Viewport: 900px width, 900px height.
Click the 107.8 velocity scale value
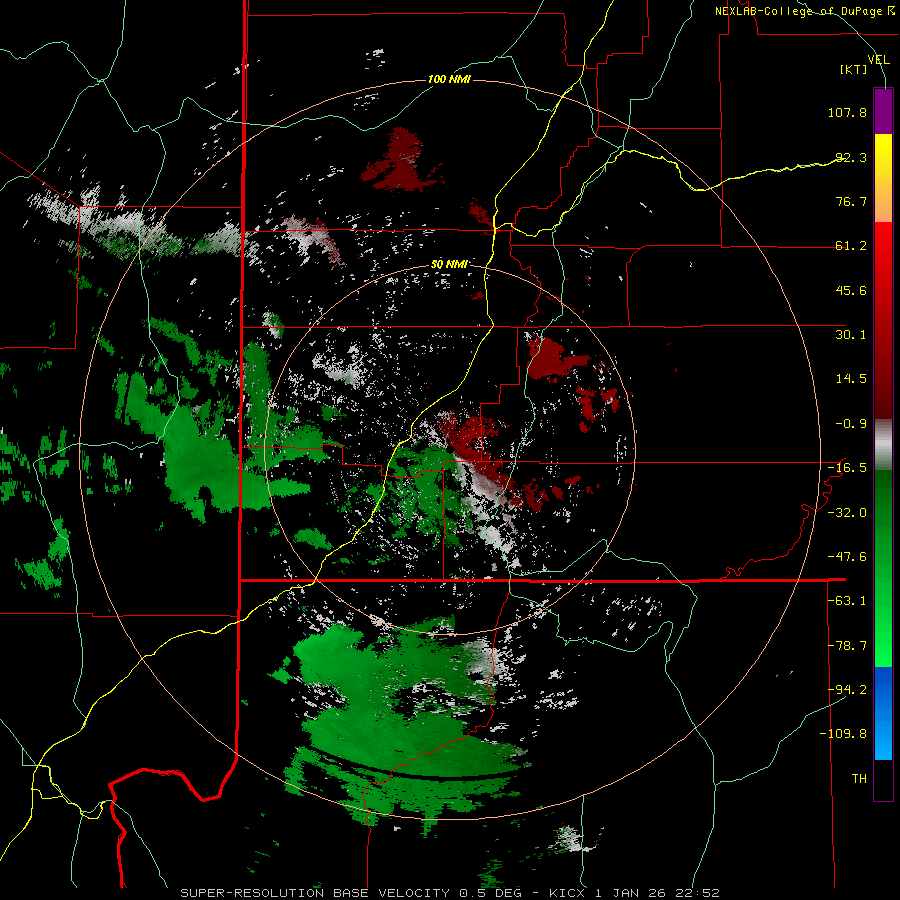[x=847, y=112]
